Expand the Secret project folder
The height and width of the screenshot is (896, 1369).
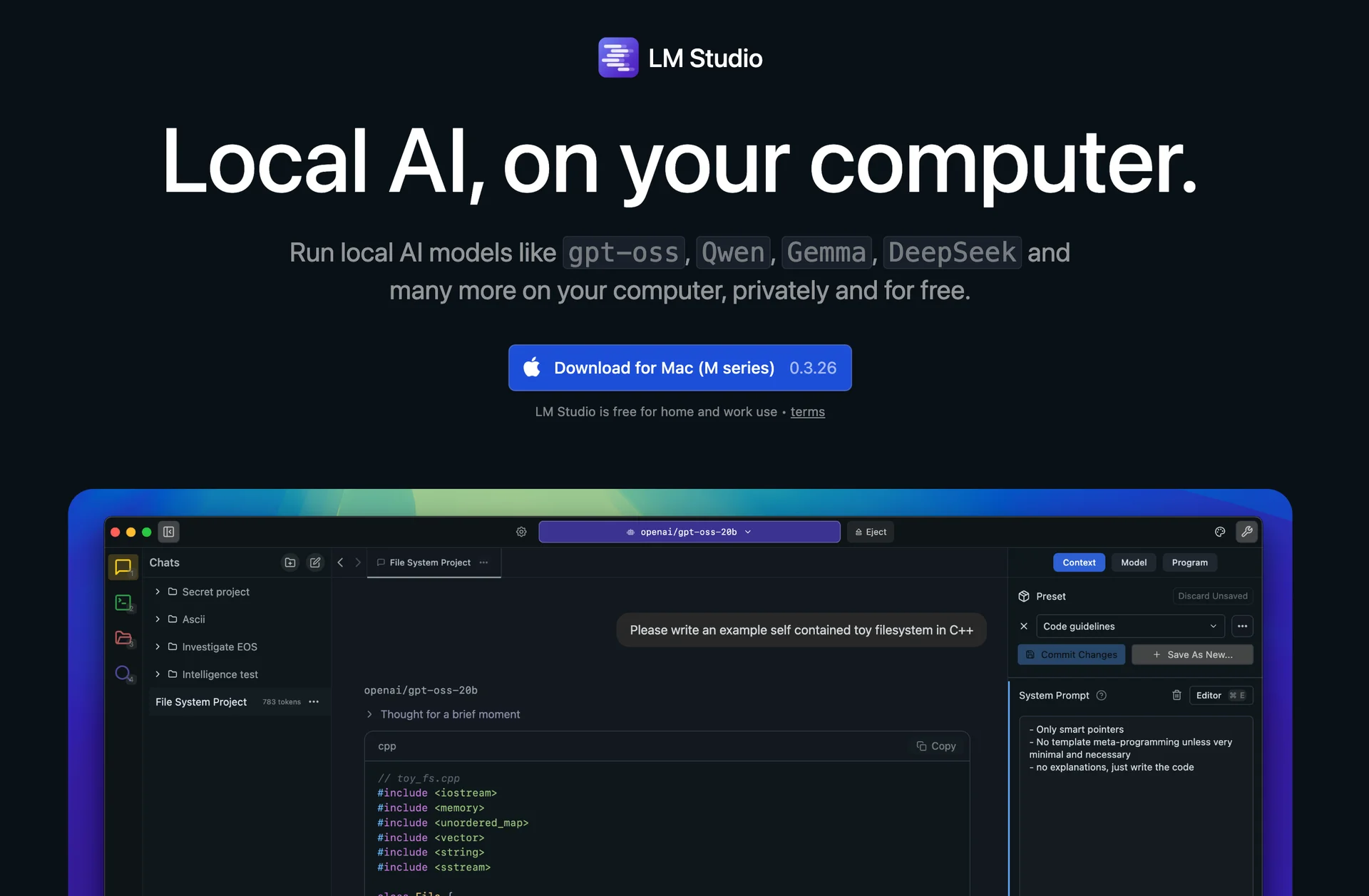click(x=158, y=592)
